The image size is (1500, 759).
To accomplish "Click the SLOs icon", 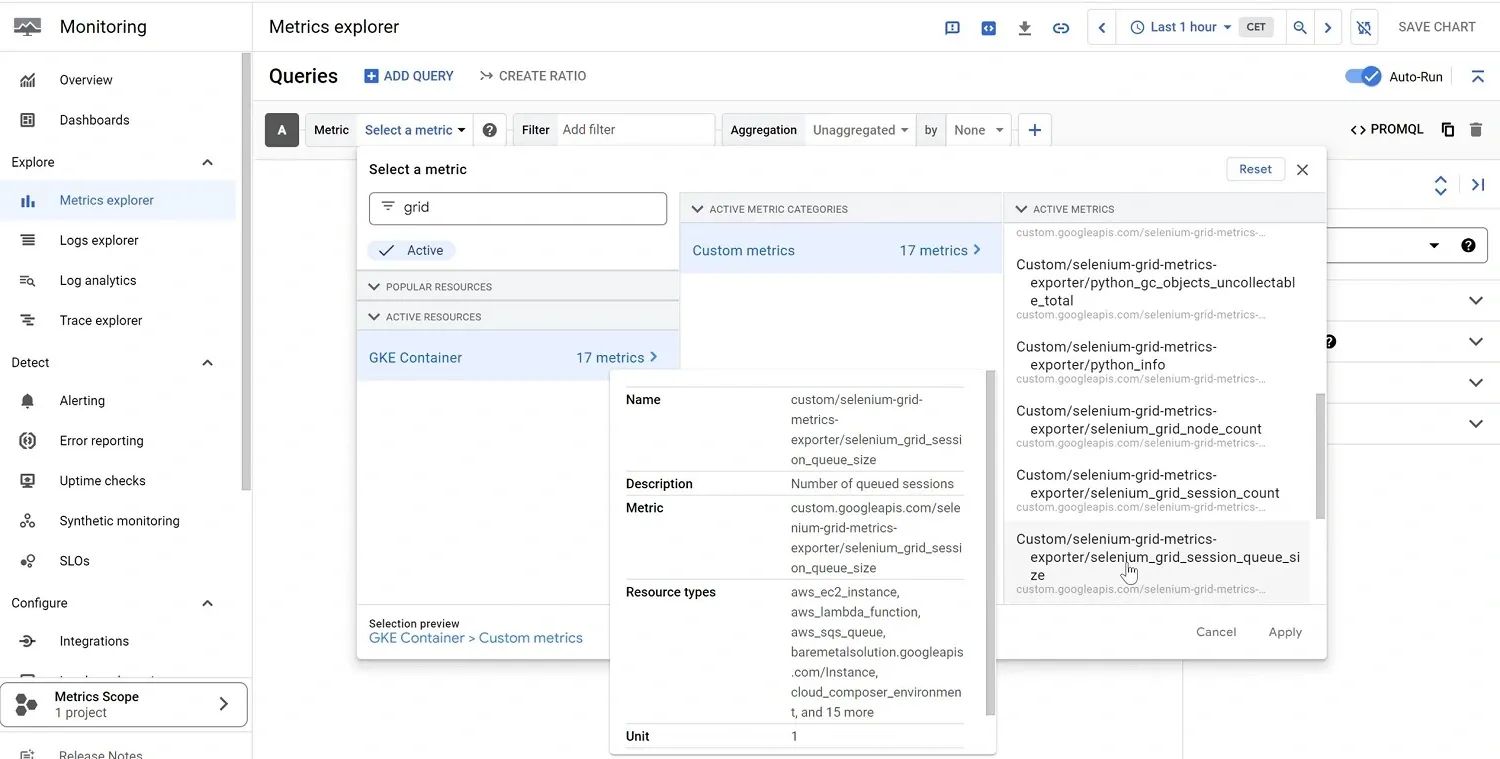I will tap(28, 561).
